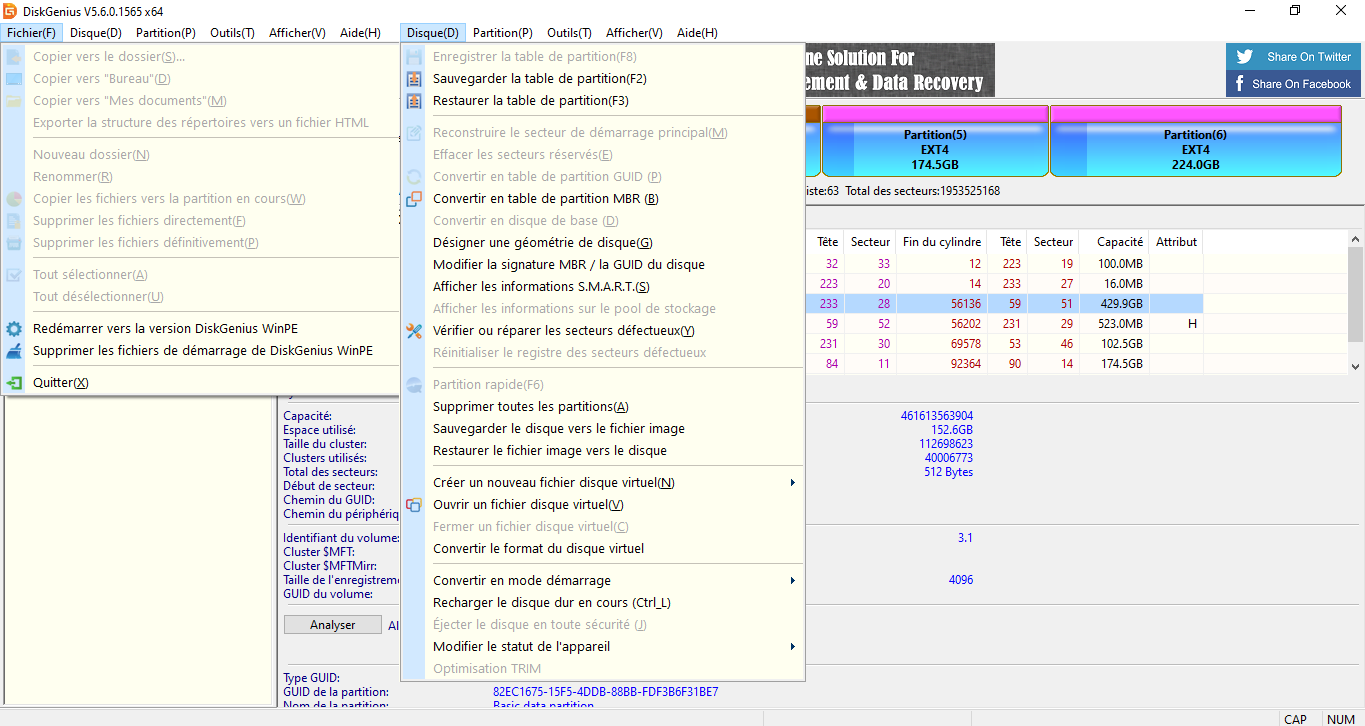Screen dimensions: 1365x726
Task: Click the Restaurer la table de partition icon
Action: click(x=414, y=101)
